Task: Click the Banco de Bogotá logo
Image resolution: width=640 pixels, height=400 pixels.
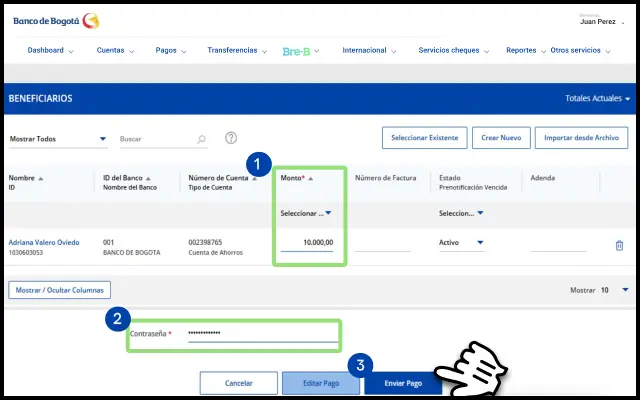Action: point(56,21)
